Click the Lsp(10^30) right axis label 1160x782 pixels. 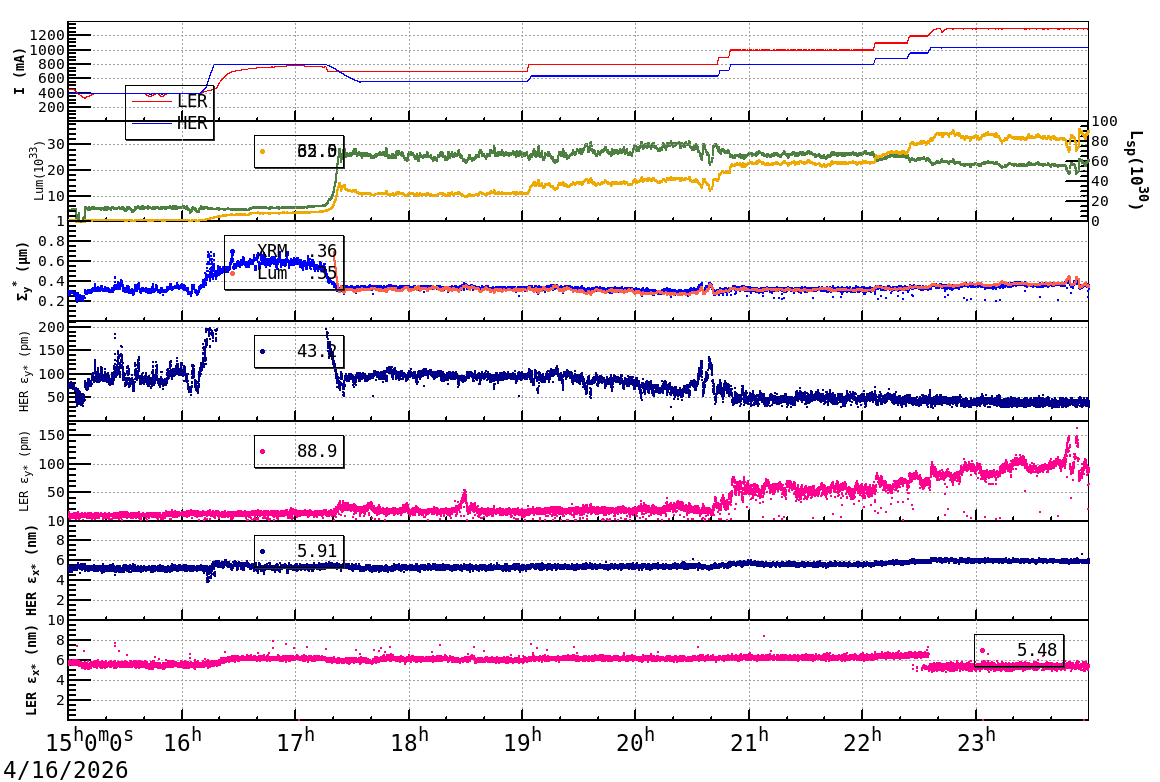coord(1139,171)
